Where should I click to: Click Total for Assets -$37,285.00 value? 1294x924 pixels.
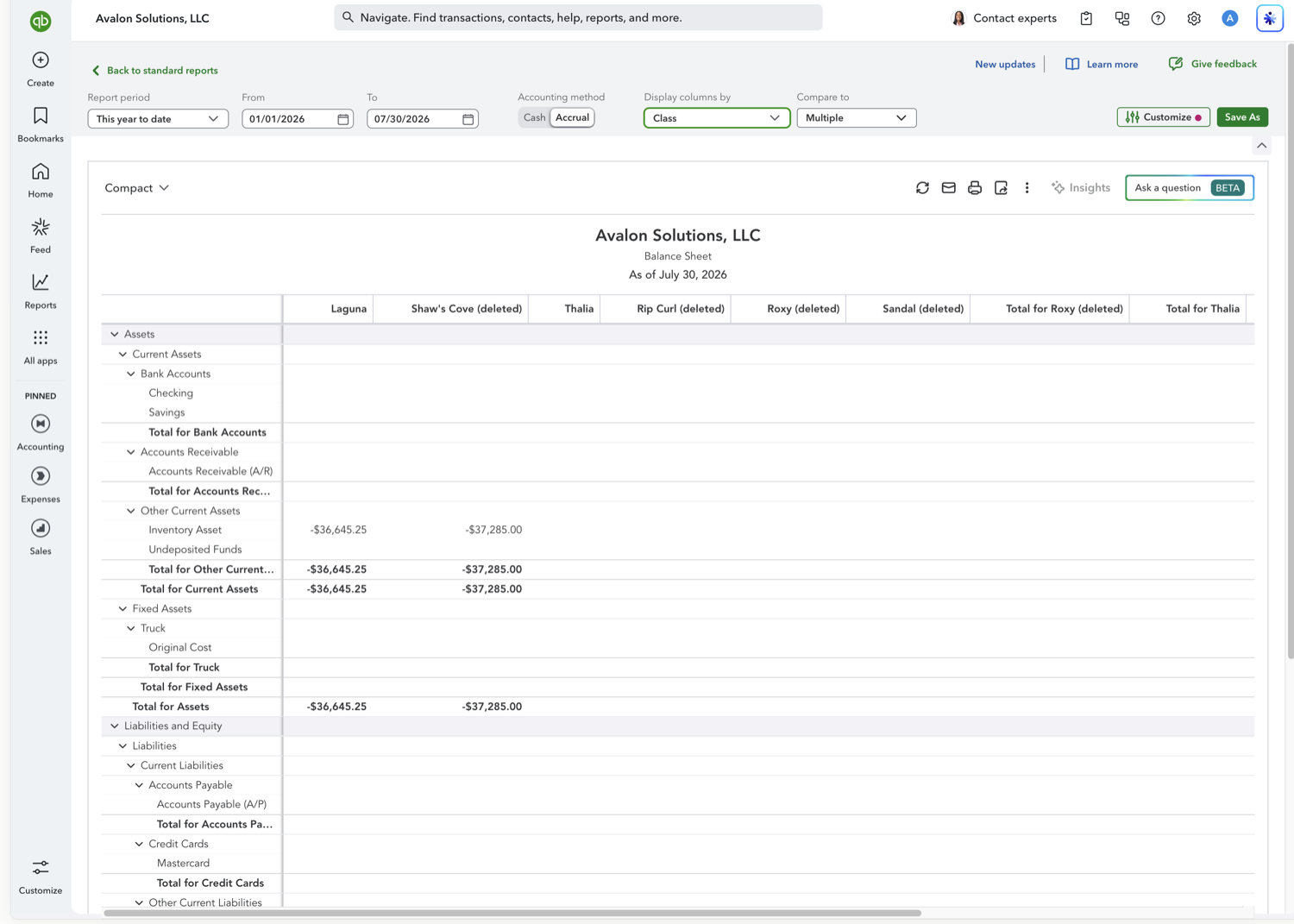(x=492, y=707)
